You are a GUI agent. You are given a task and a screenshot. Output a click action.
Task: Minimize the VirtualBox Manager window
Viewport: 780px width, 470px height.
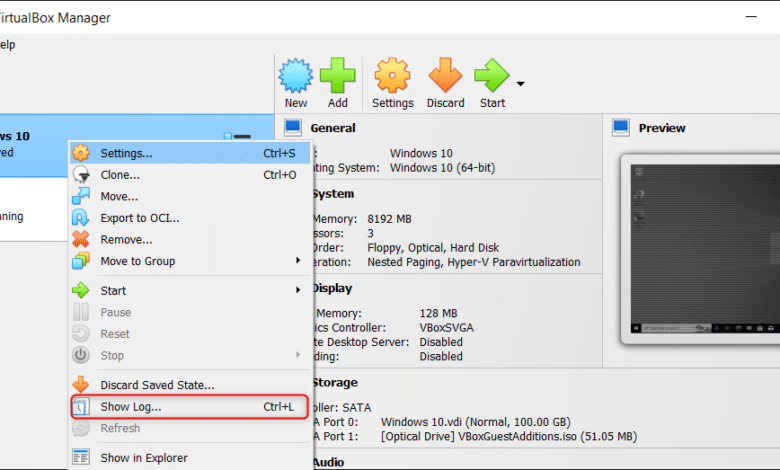(751, 17)
